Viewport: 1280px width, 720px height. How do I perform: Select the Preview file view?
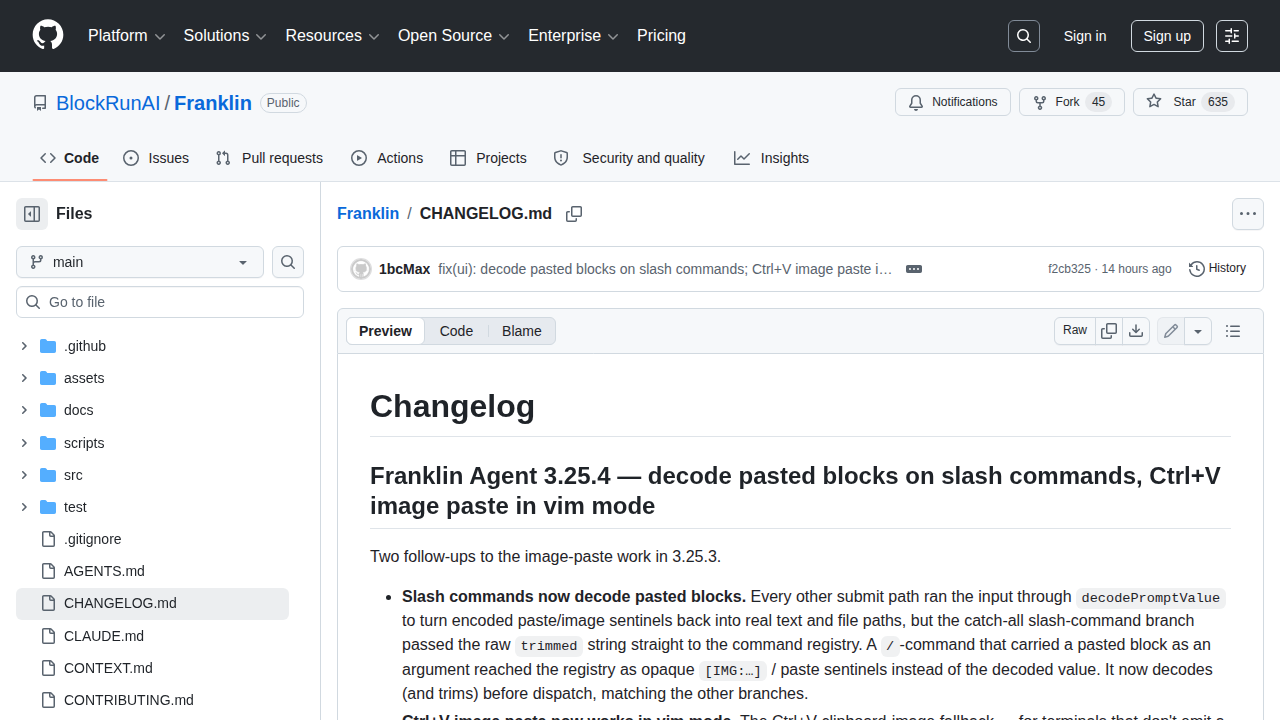click(x=385, y=331)
